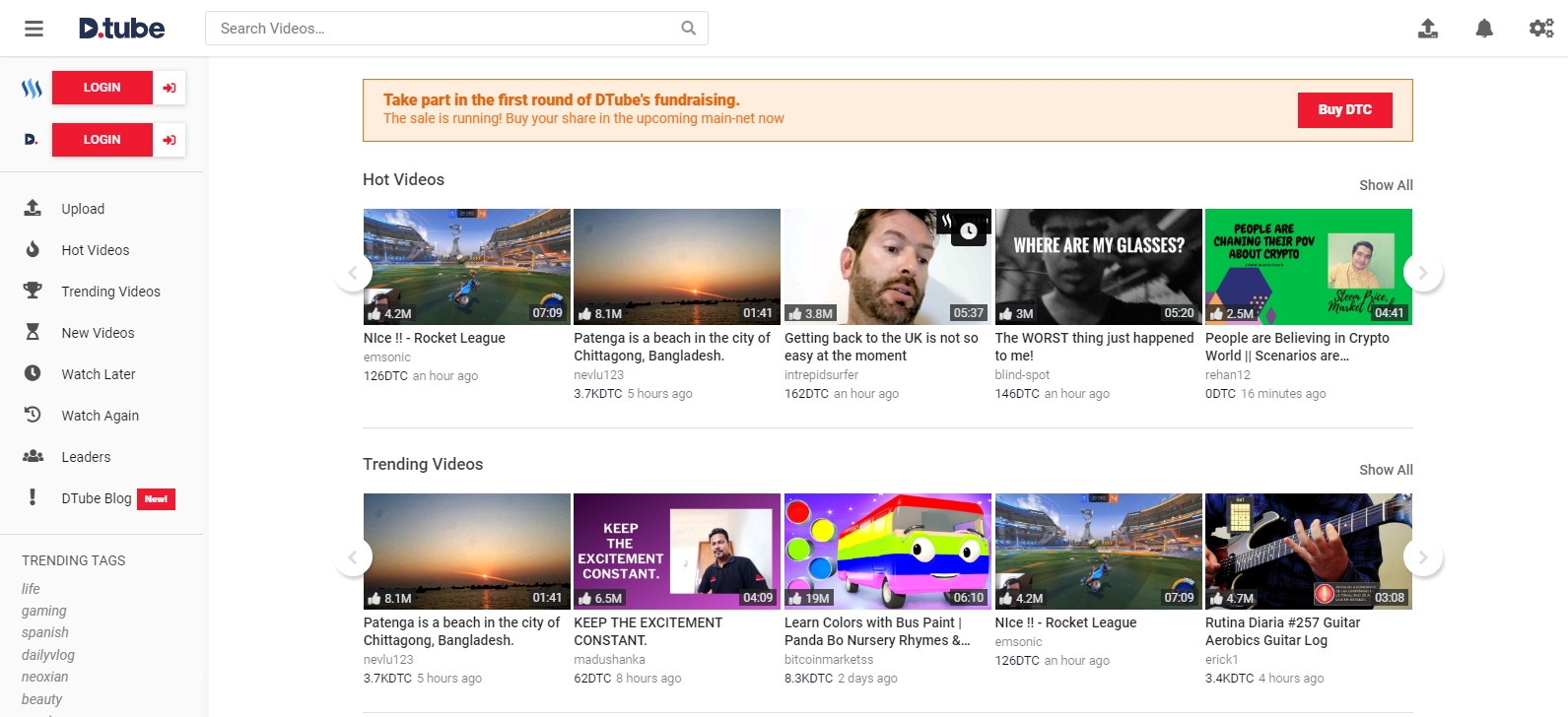Open the notifications bell

tap(1483, 29)
